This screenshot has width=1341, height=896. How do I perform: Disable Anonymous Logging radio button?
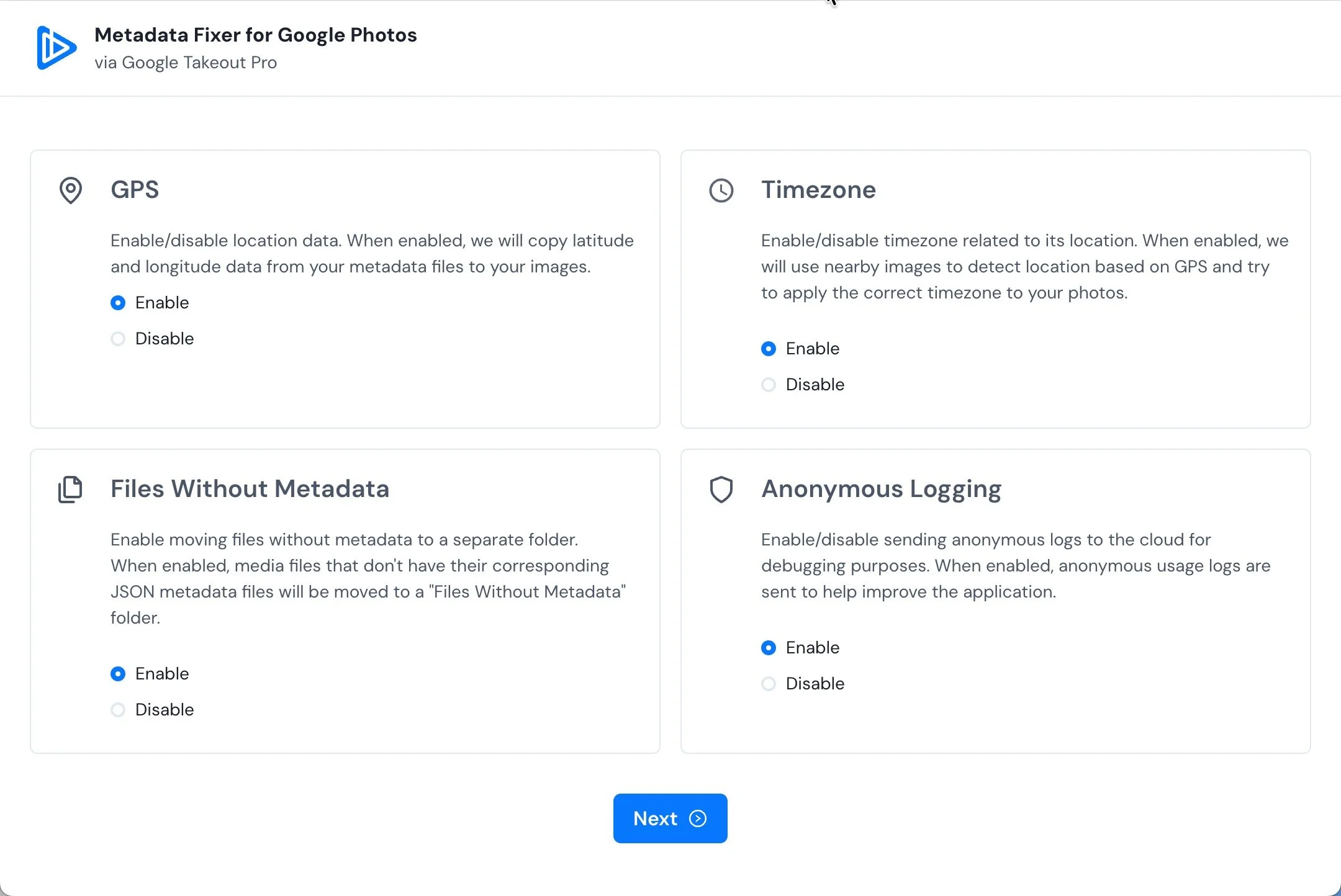(x=769, y=684)
